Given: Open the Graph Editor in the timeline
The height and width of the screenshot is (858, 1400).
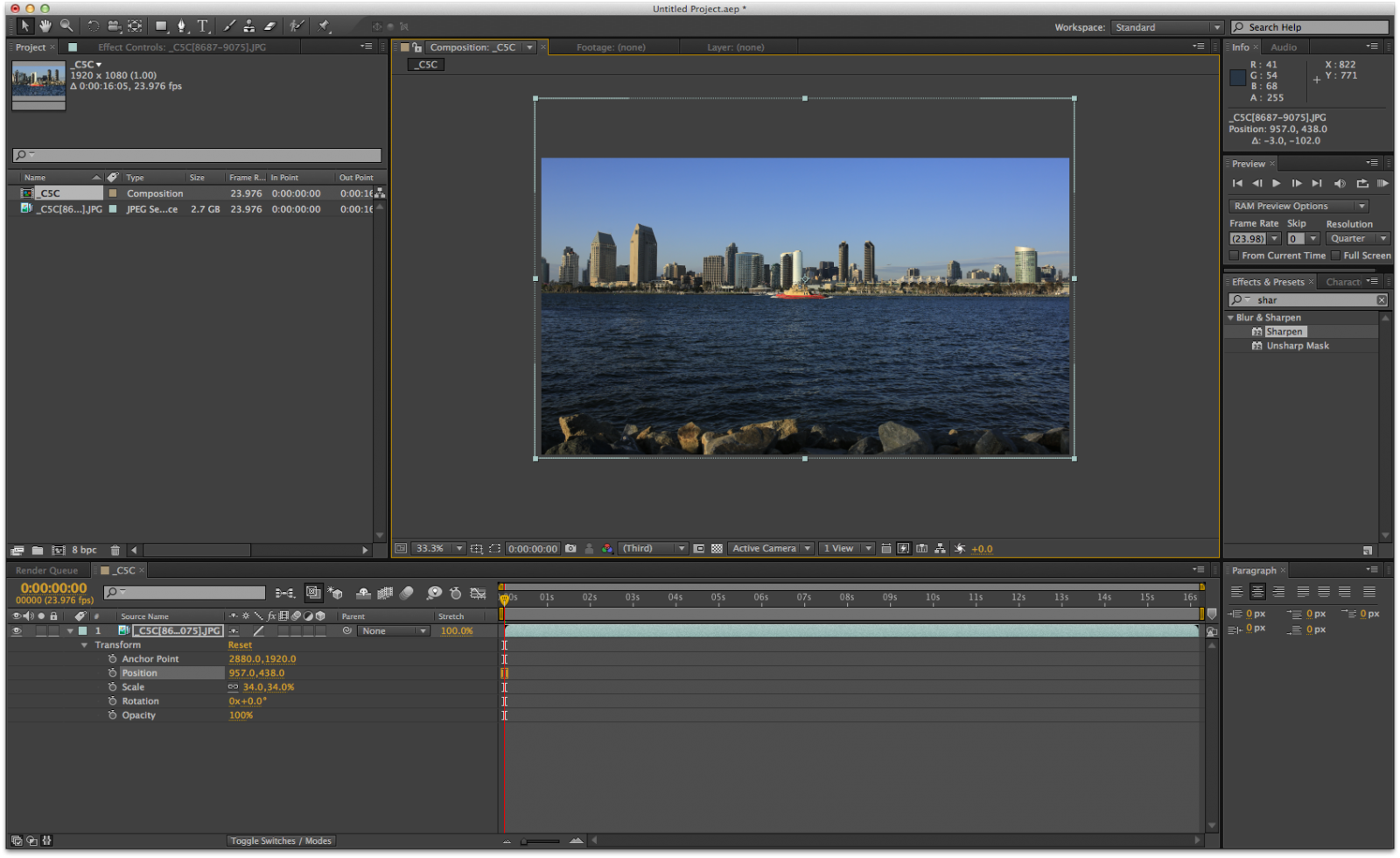Looking at the screenshot, I should (x=479, y=594).
